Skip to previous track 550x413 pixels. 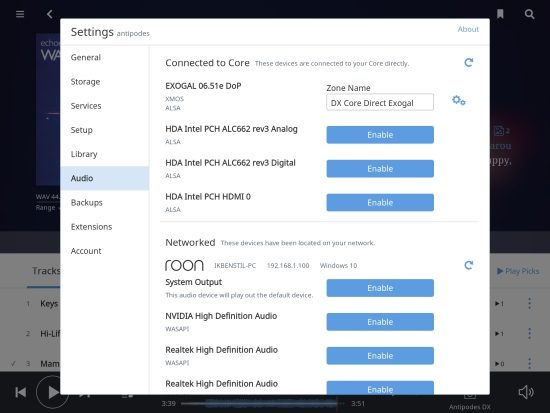pos(21,392)
